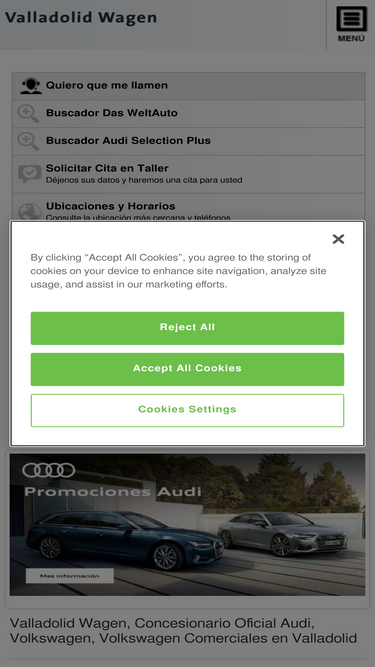Click the workshop appointment chat icon
The image size is (375, 667).
(30, 174)
